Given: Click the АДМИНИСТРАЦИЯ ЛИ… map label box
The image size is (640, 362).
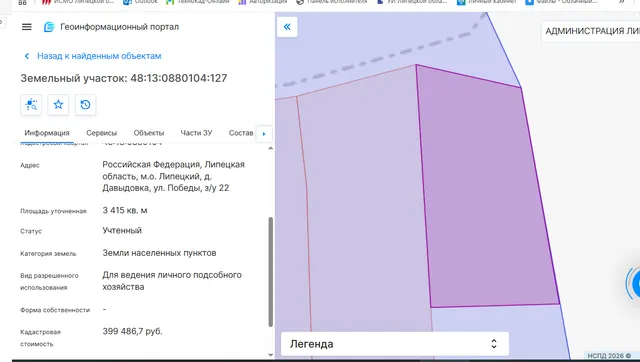Looking at the screenshot, I should pyautogui.click(x=591, y=31).
